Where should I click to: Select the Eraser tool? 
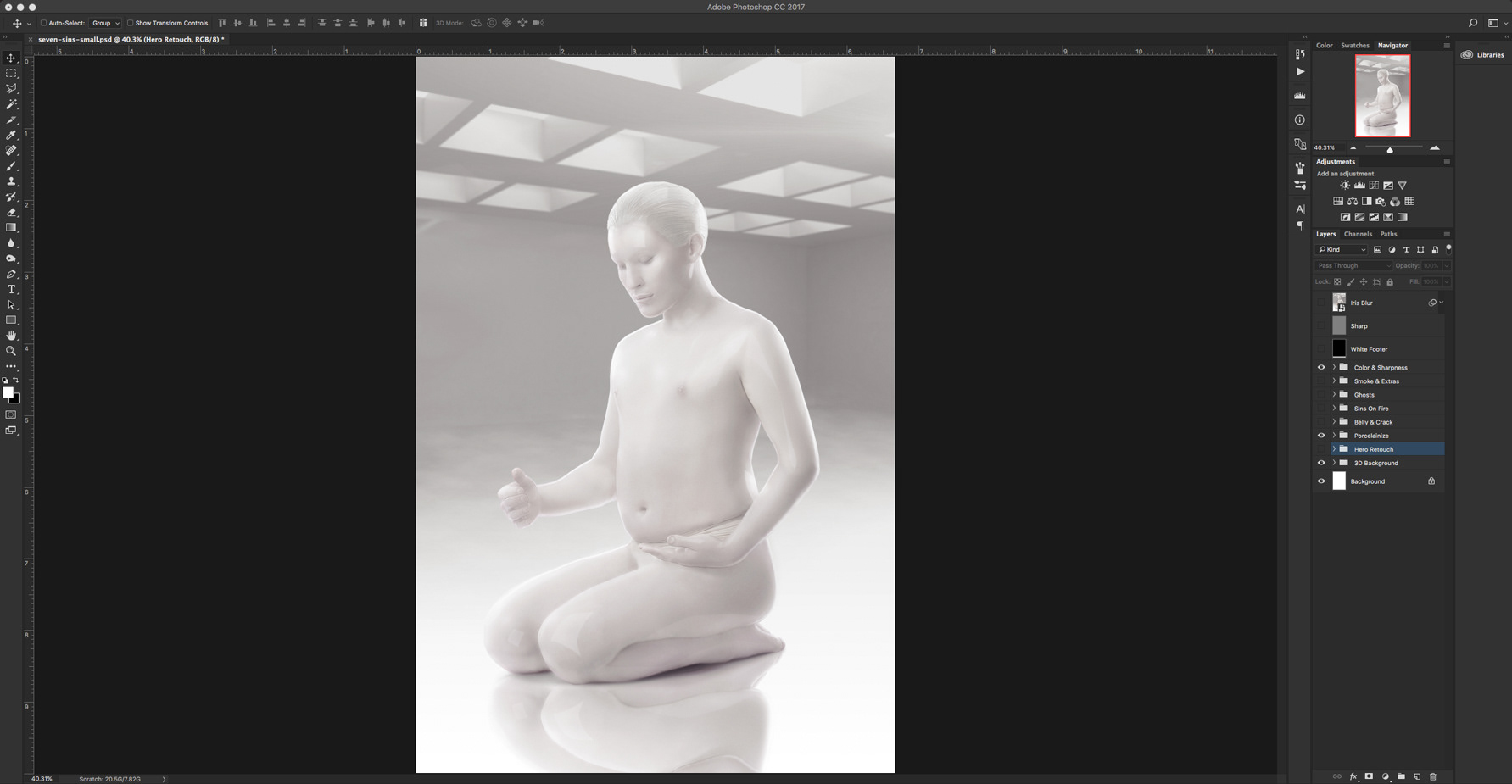[11, 212]
